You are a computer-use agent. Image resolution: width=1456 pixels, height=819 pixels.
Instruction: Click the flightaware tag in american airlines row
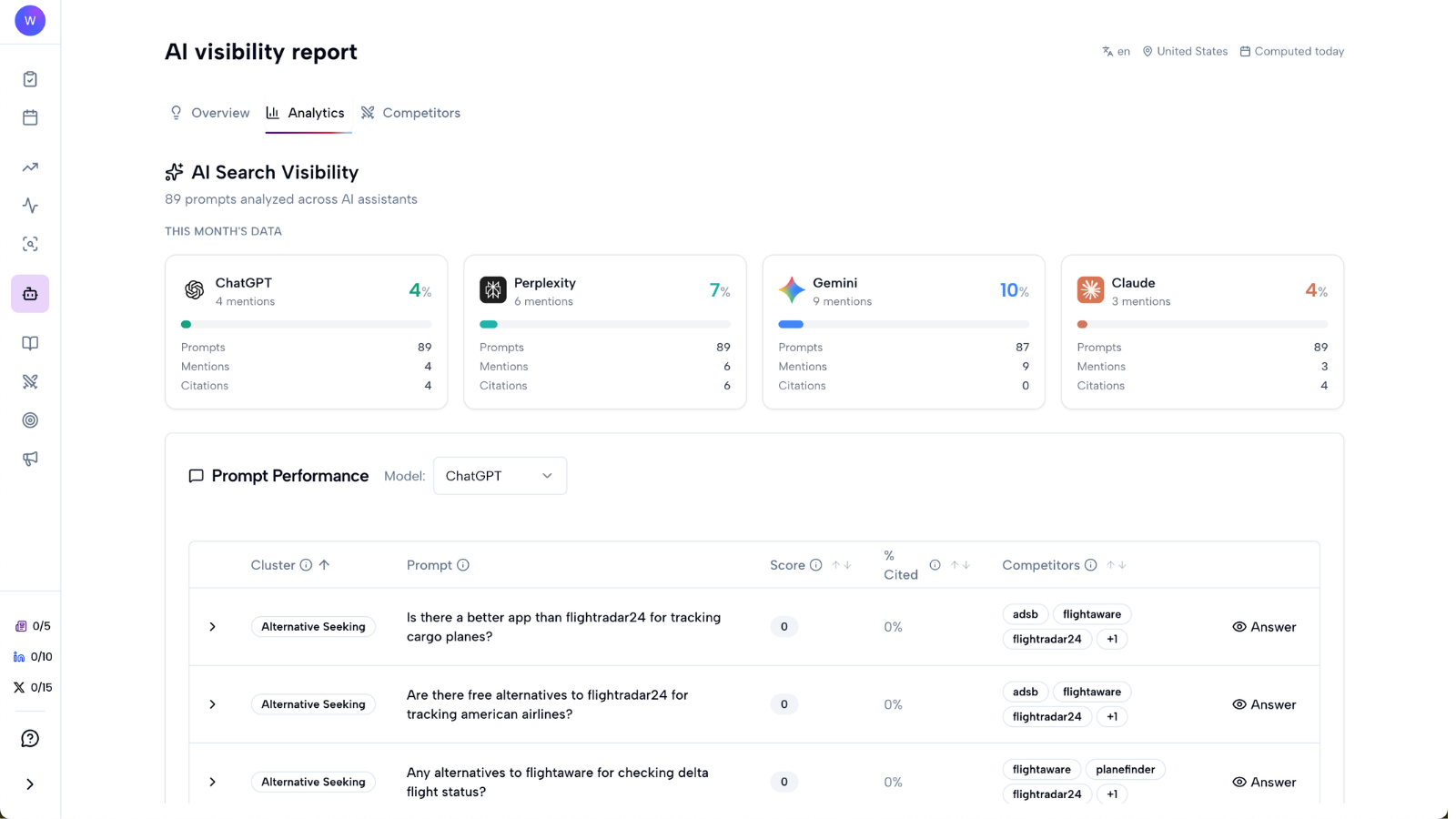[1092, 692]
